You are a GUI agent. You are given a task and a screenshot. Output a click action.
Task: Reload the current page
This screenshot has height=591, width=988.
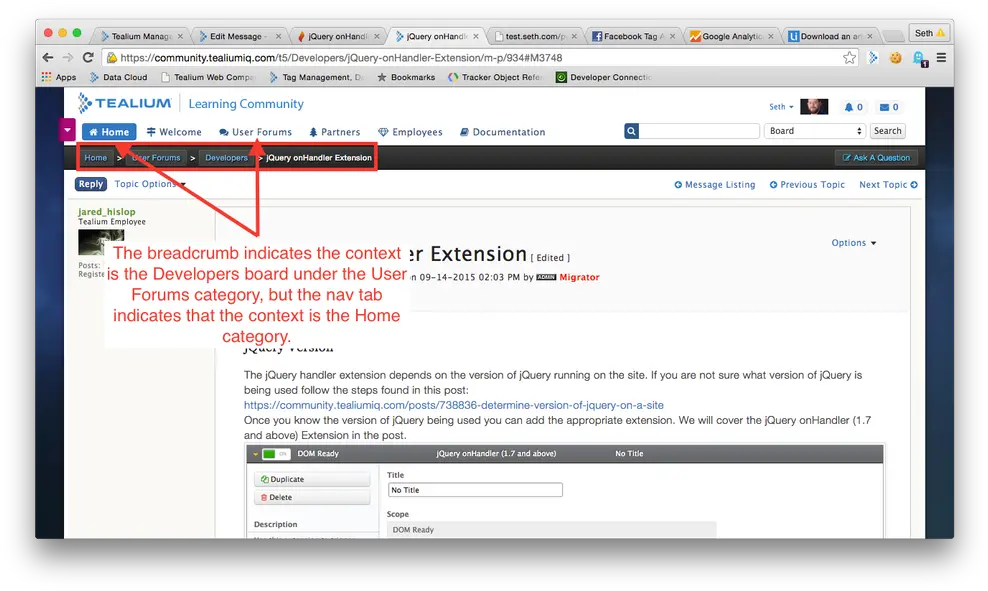pyautogui.click(x=88, y=57)
